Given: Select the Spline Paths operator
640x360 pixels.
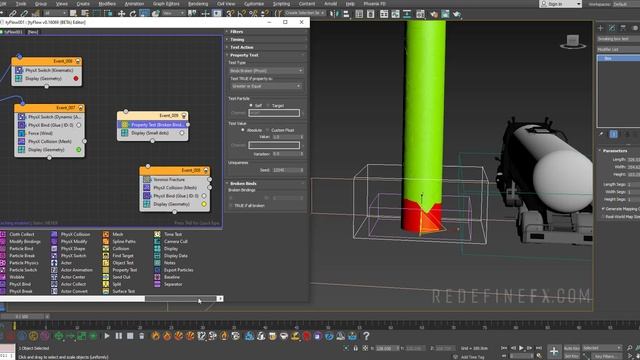Looking at the screenshot, I should tap(120, 242).
